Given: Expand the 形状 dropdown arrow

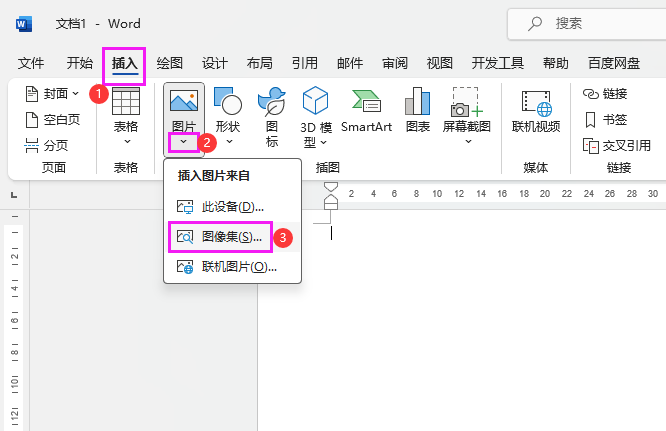Looking at the screenshot, I should (229, 142).
